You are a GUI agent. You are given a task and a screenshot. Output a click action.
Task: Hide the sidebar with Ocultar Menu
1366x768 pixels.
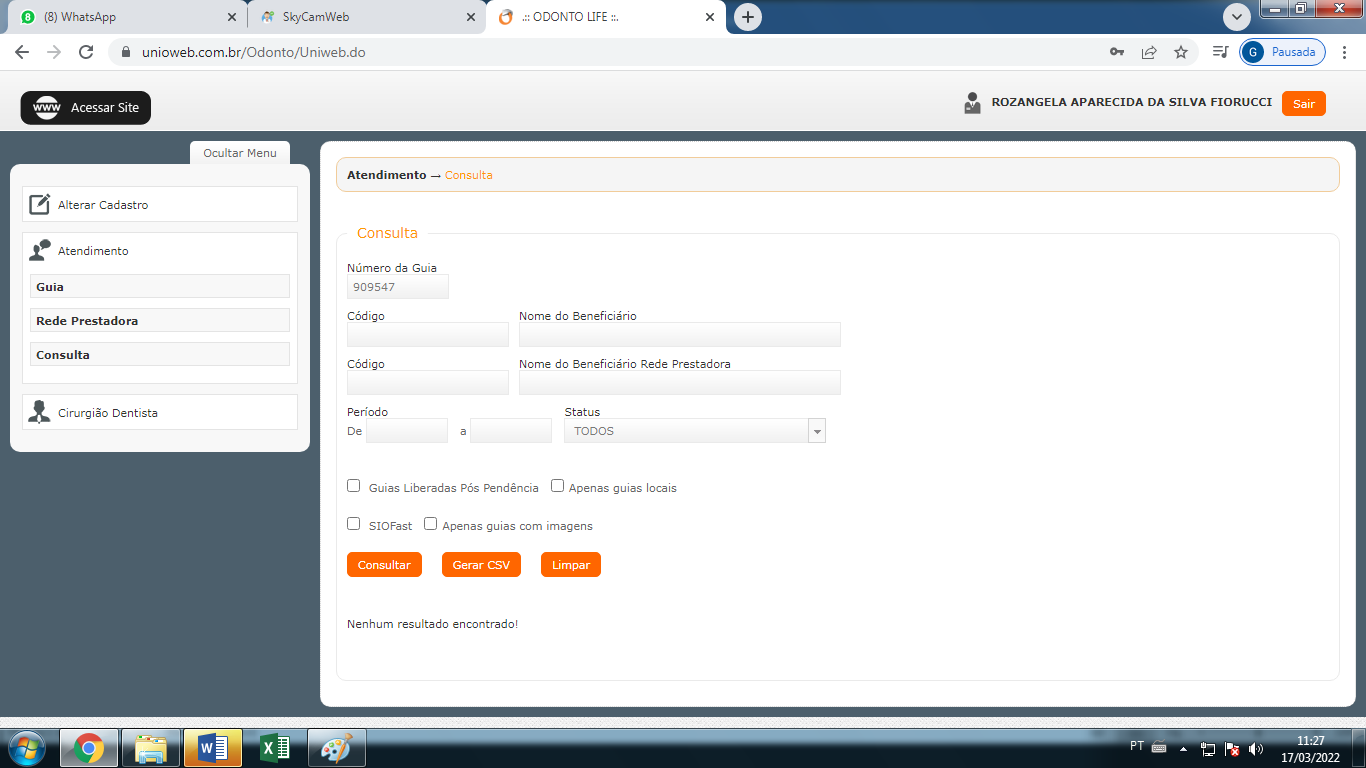pyautogui.click(x=240, y=153)
